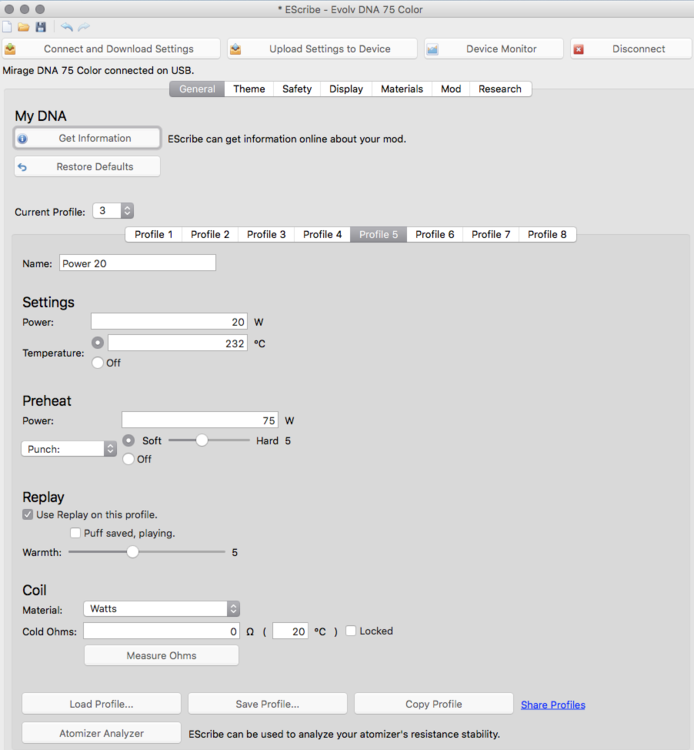Select the Profile 5 tab
The width and height of the screenshot is (694, 750).
pos(379,234)
